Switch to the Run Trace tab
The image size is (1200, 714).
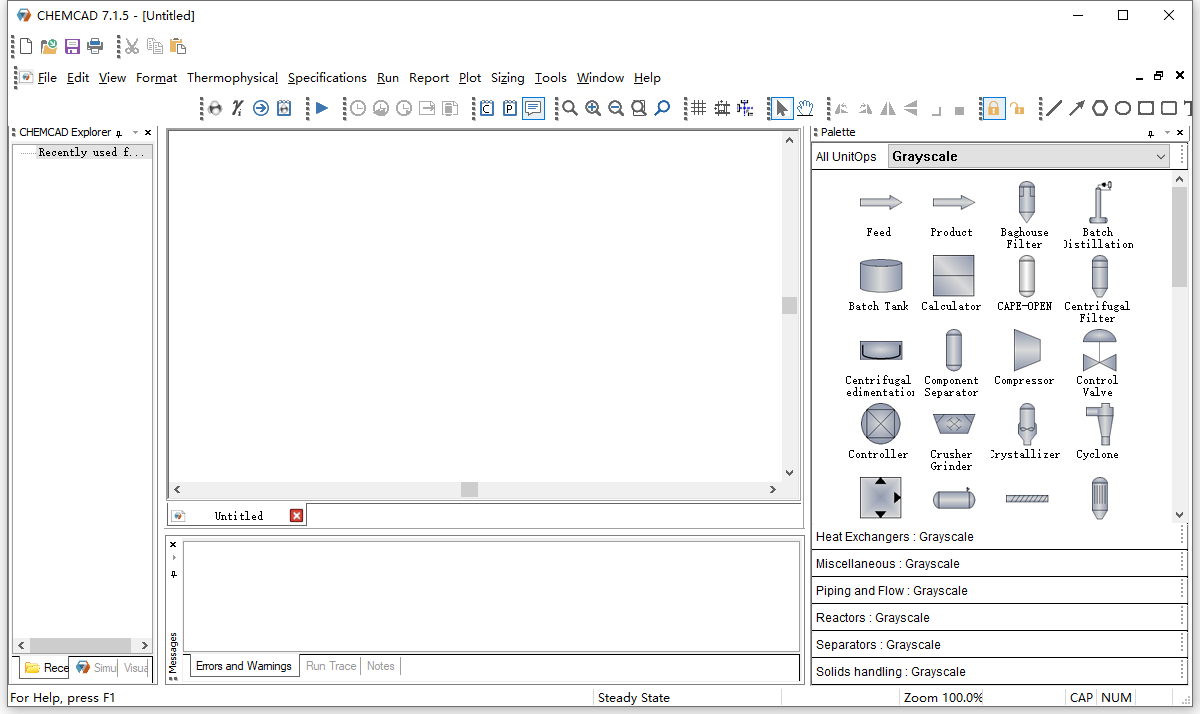coord(331,666)
